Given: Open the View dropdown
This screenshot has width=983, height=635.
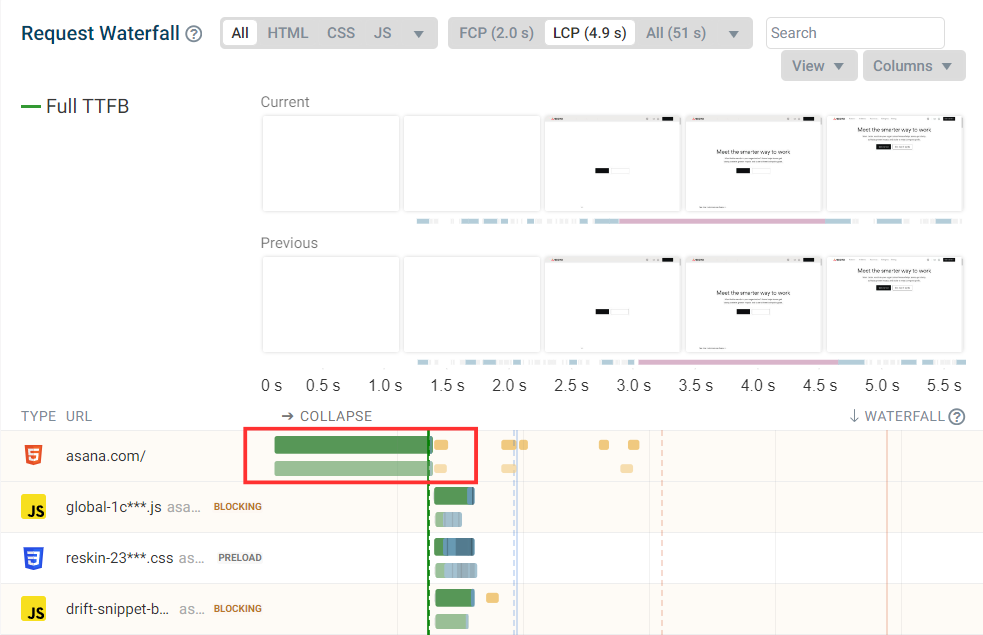Looking at the screenshot, I should 819,66.
